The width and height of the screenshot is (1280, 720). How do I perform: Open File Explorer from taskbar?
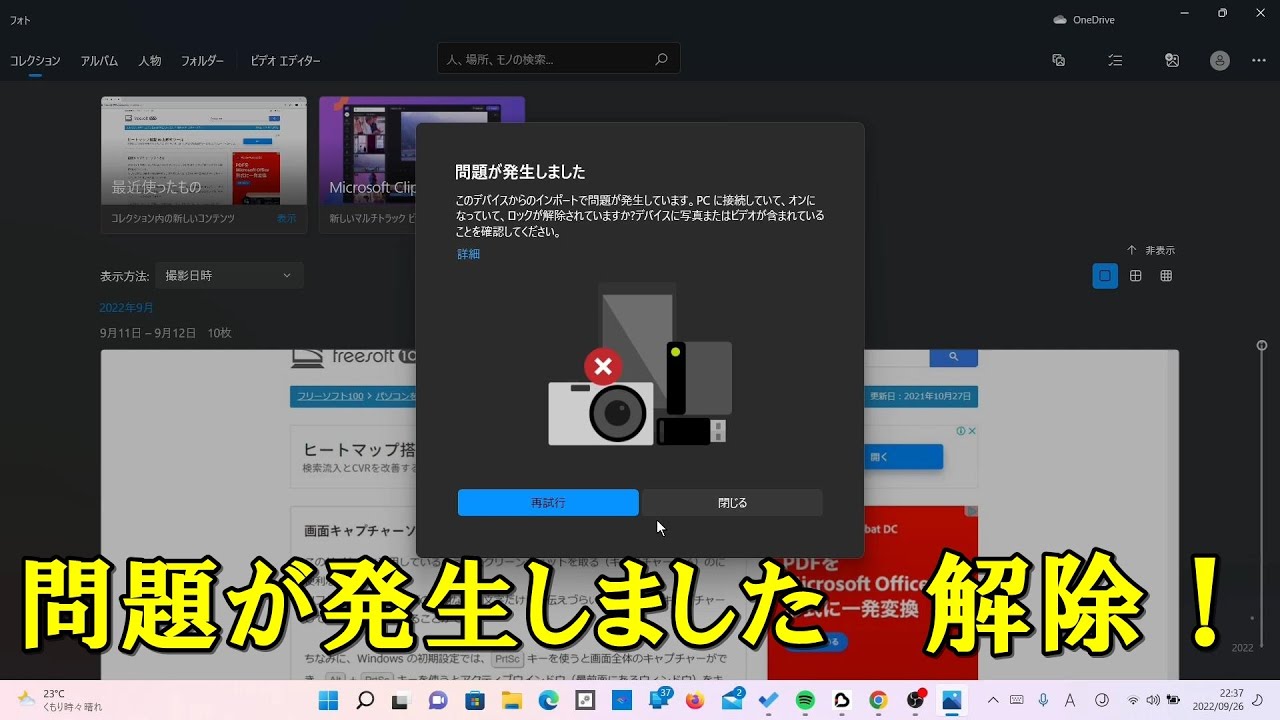pos(511,700)
